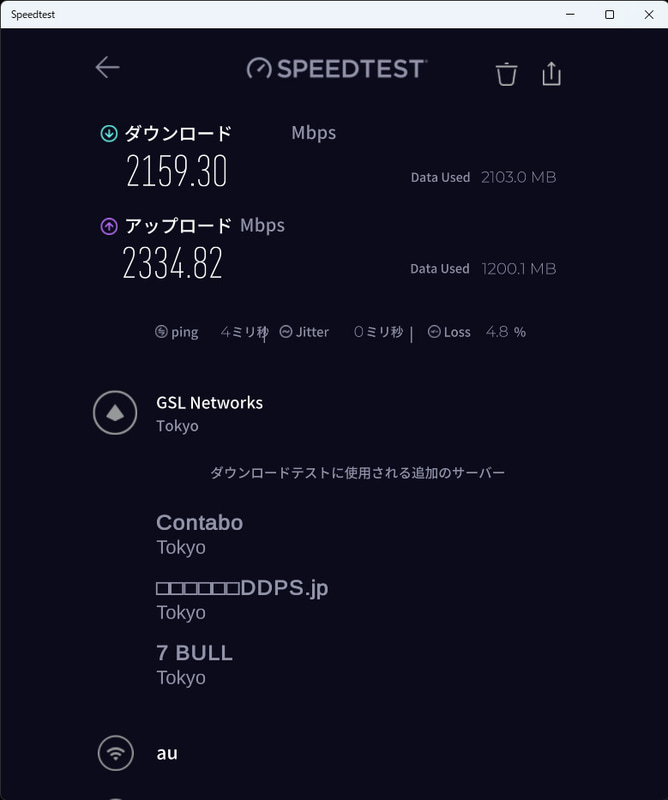Click the au provider name
668x800 pixels.
tap(167, 753)
